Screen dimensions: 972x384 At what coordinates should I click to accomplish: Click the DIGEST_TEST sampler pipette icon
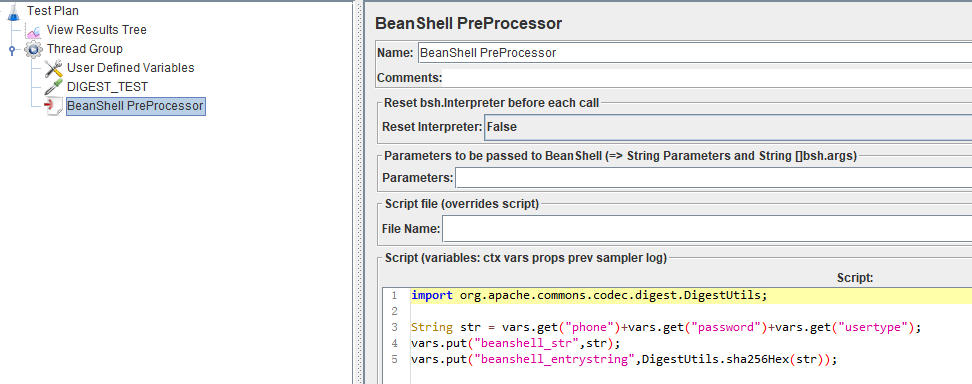tap(54, 87)
